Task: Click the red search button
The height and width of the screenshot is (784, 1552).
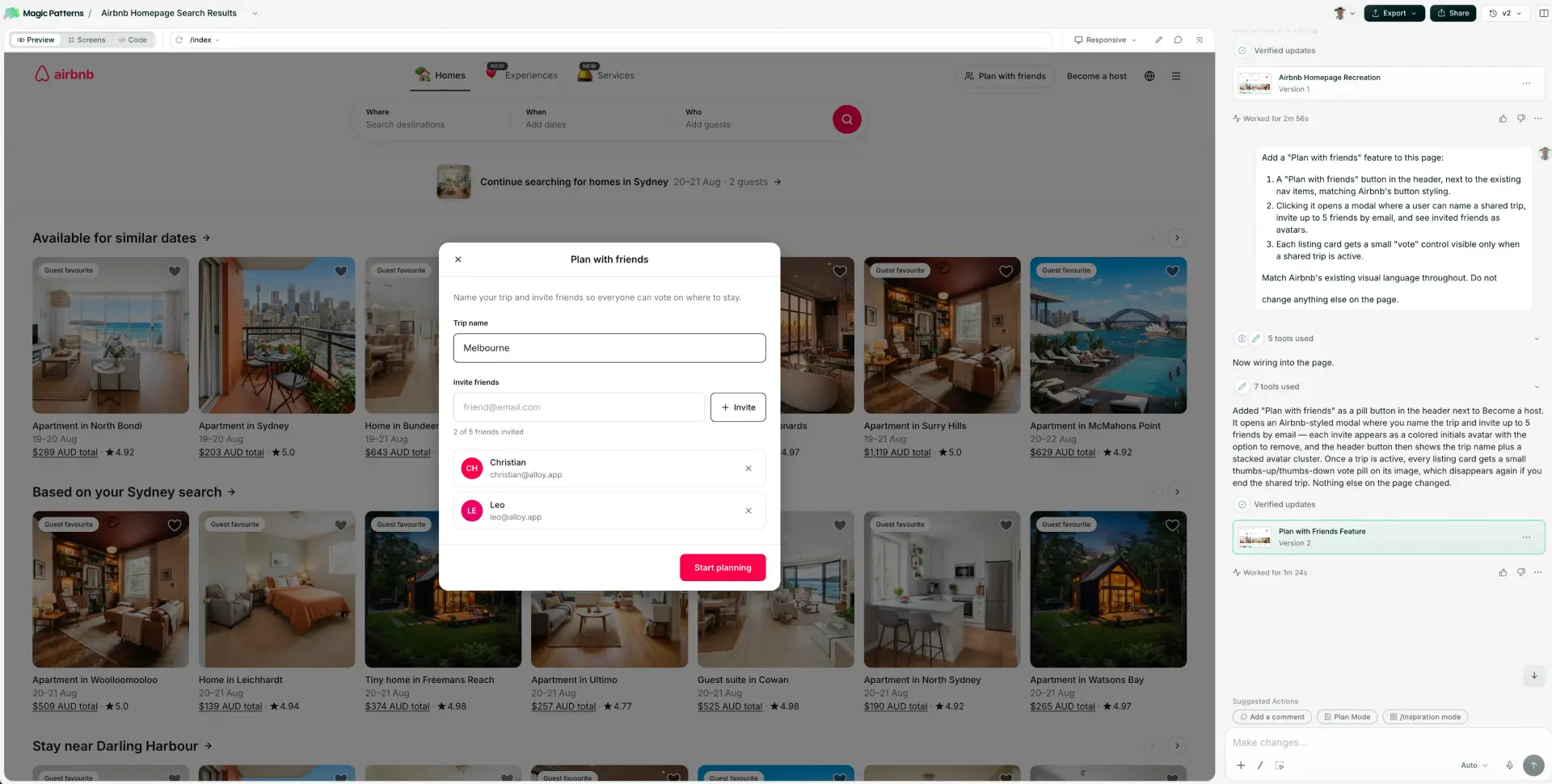Action: [846, 120]
